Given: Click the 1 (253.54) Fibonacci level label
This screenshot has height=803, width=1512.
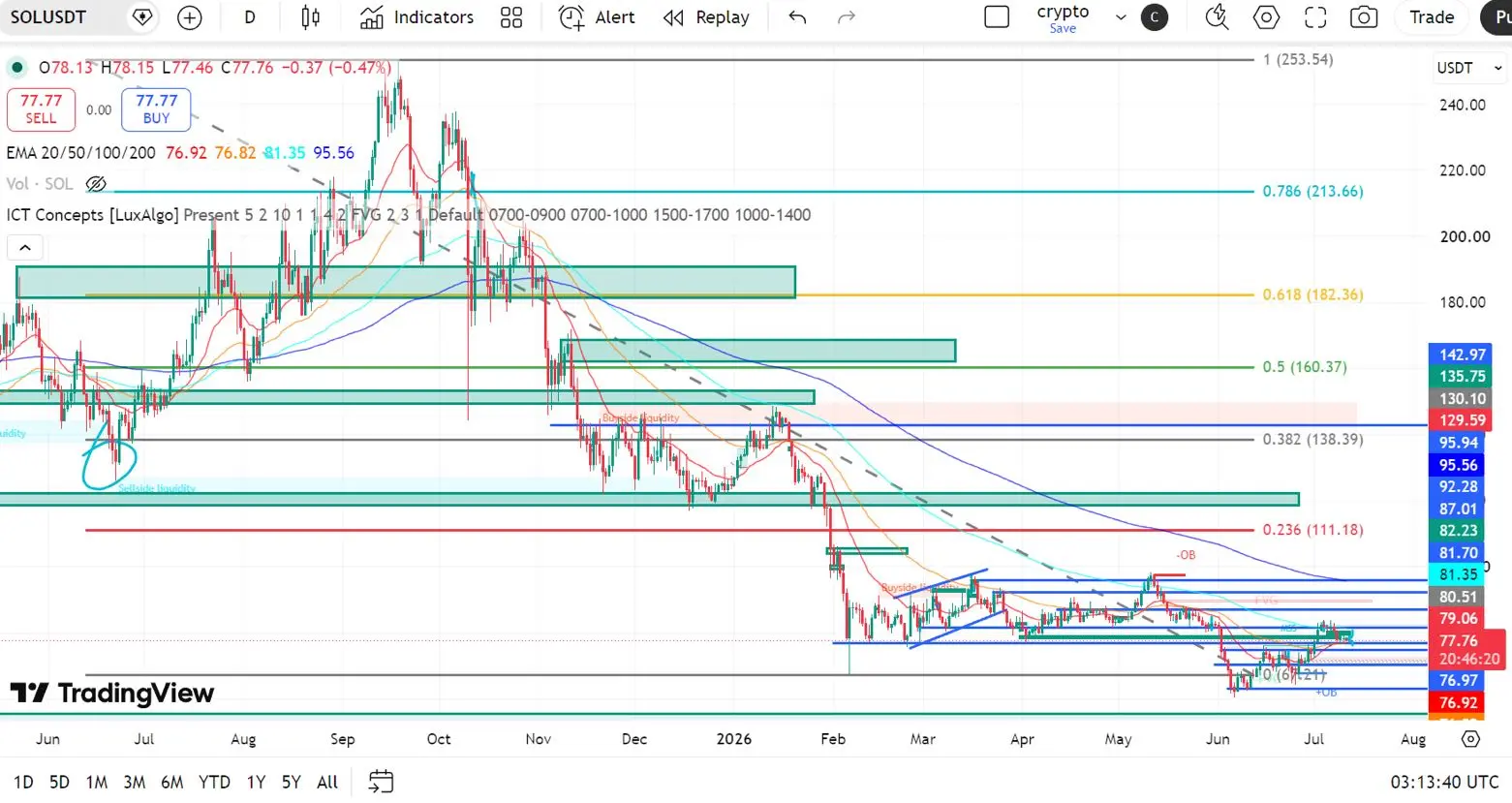Looking at the screenshot, I should point(1297,60).
